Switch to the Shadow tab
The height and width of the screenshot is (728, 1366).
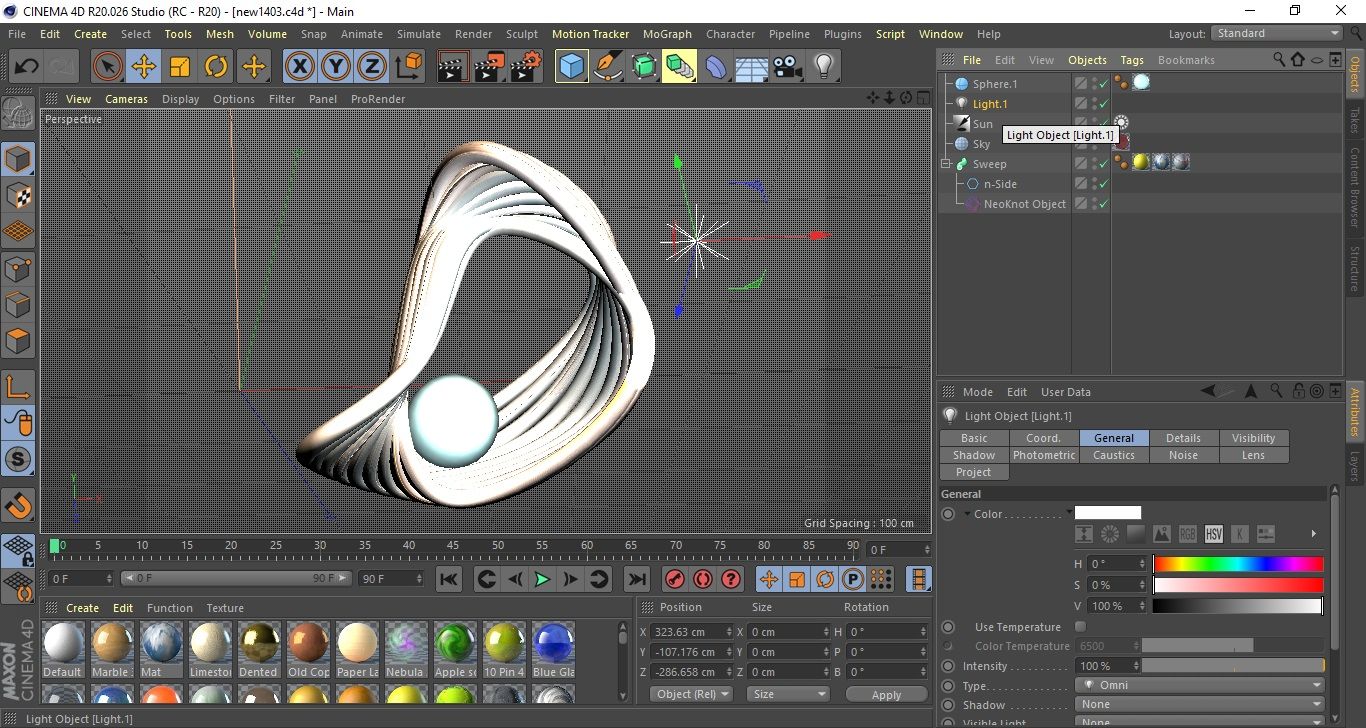pos(973,455)
